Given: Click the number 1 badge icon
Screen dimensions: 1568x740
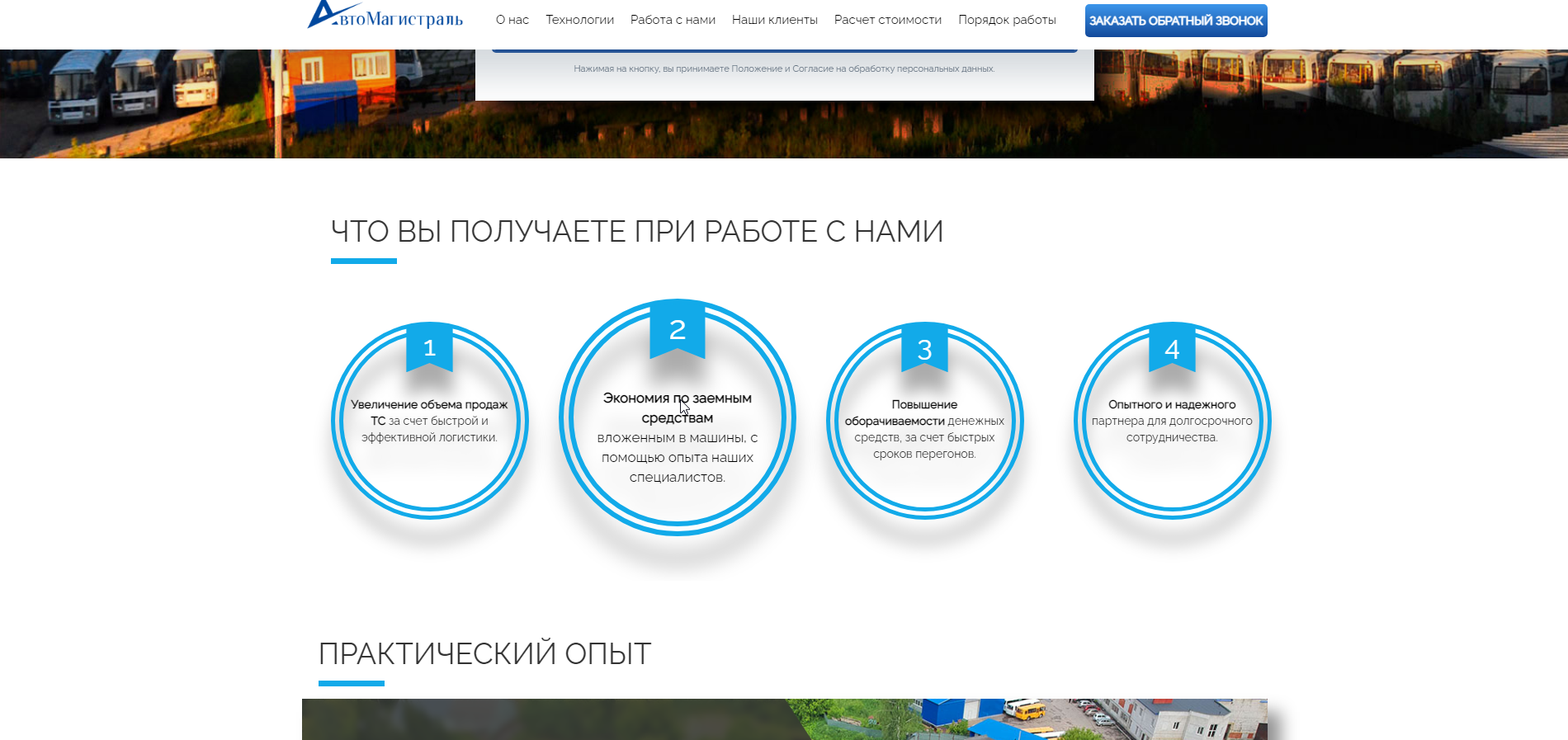Looking at the screenshot, I should (x=429, y=349).
